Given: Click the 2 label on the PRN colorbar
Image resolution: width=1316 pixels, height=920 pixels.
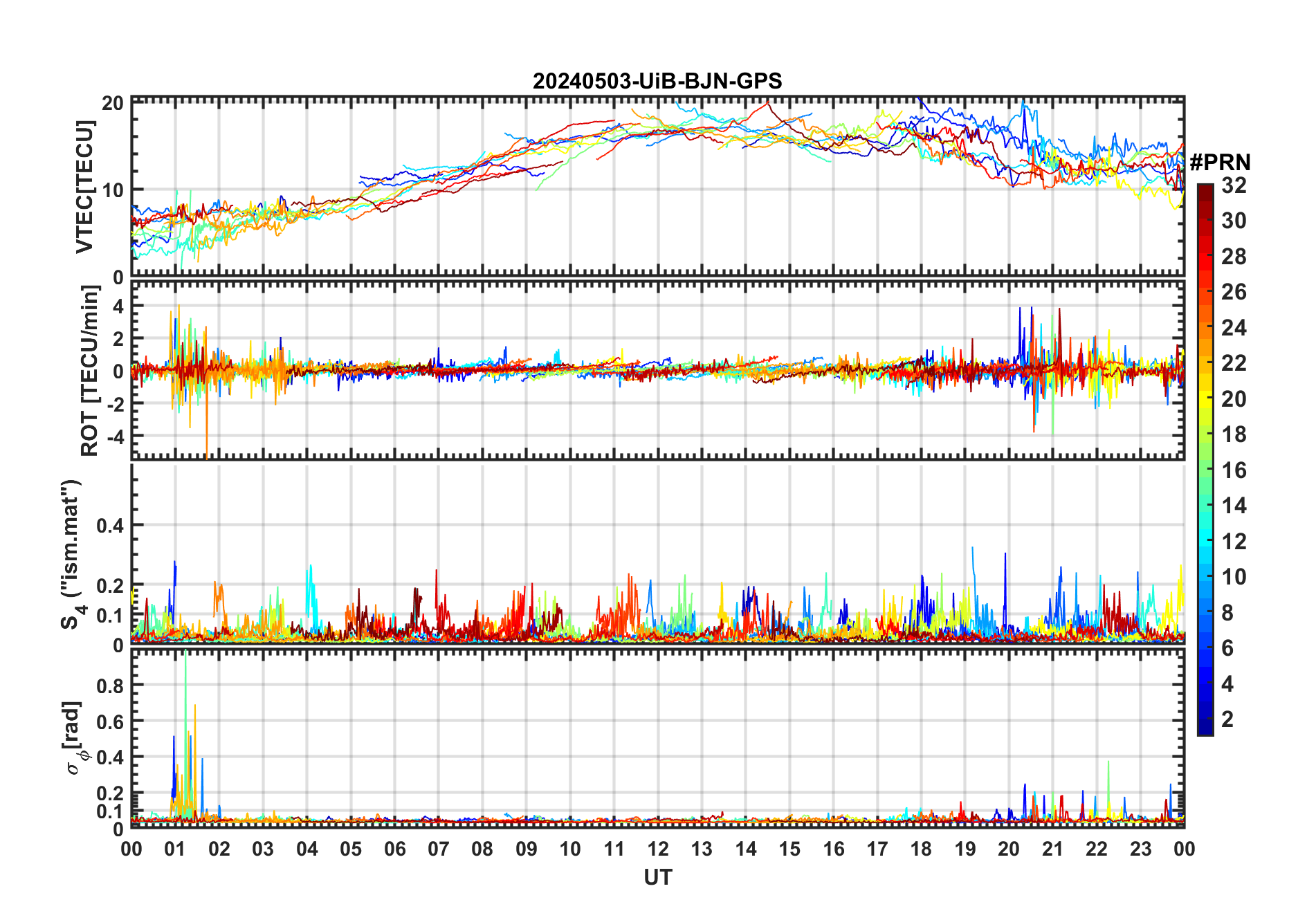Looking at the screenshot, I should pyautogui.click(x=1227, y=719).
